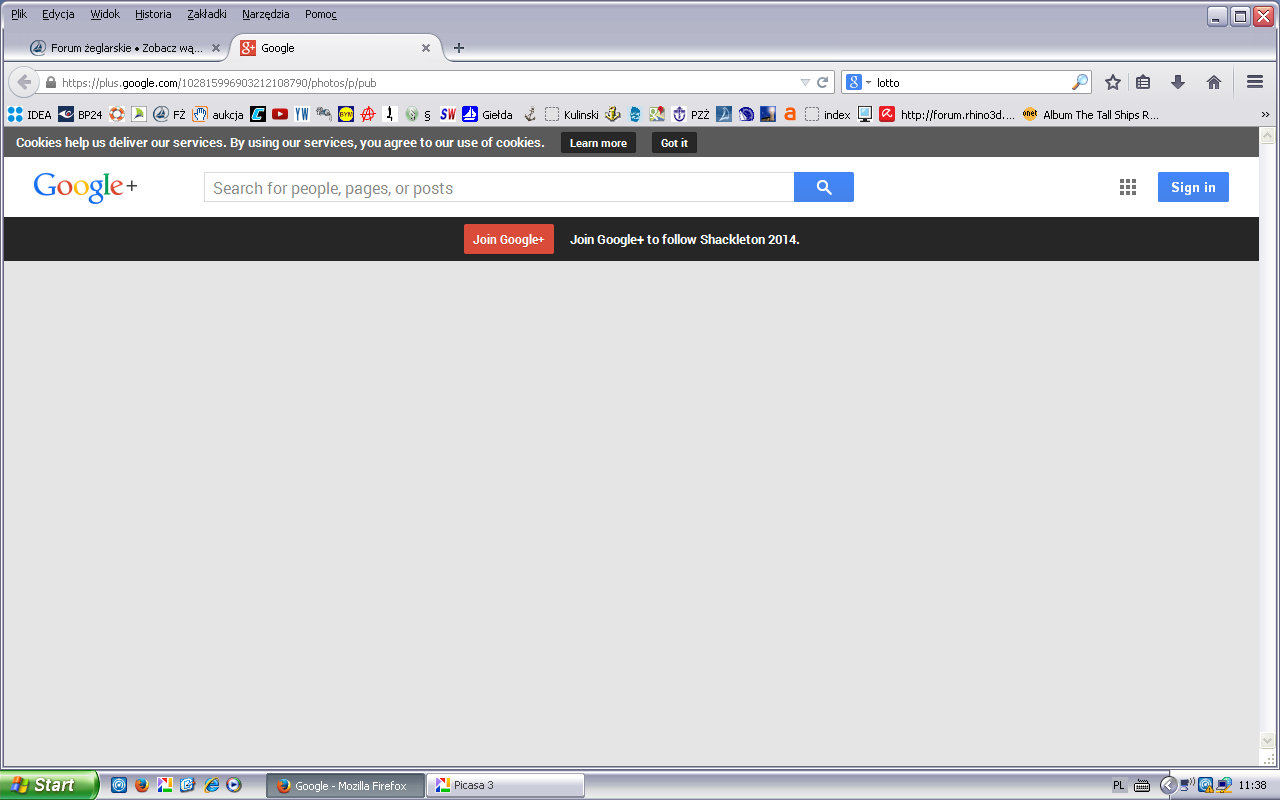The image size is (1280, 800).
Task: Bookmark this page with the star icon
Action: click(1112, 82)
